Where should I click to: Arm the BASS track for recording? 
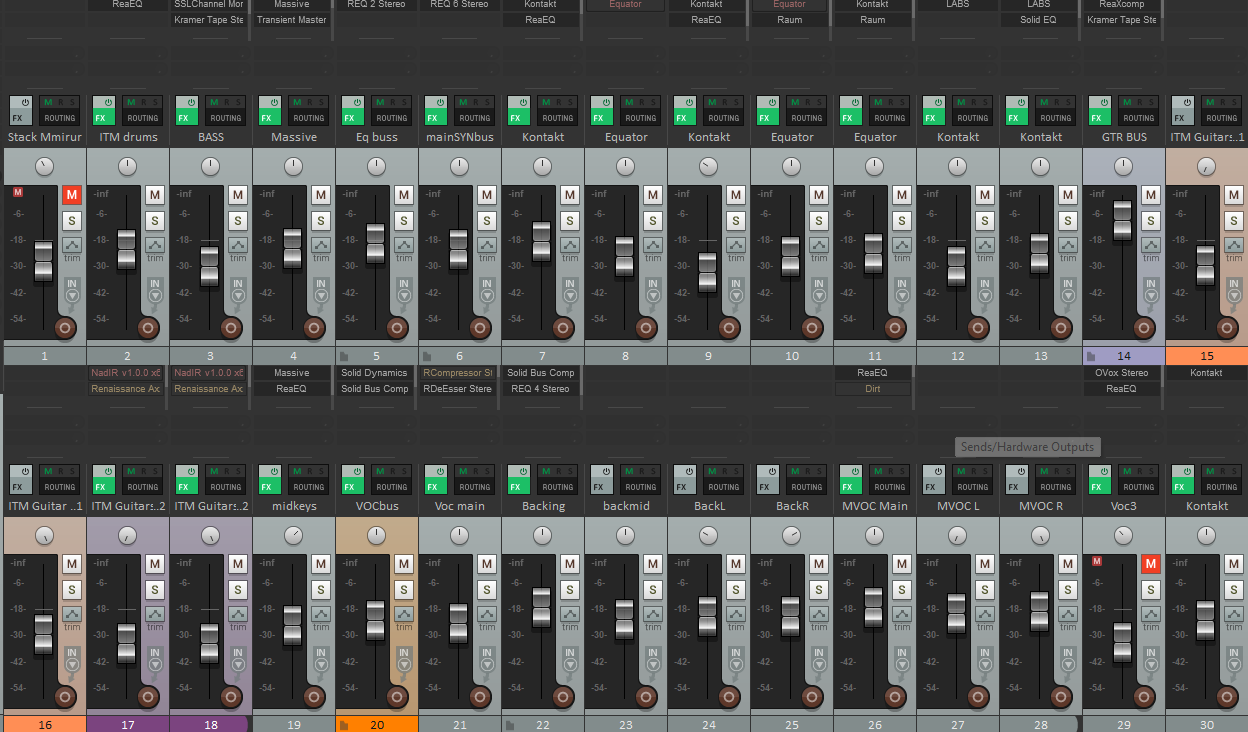coord(232,327)
